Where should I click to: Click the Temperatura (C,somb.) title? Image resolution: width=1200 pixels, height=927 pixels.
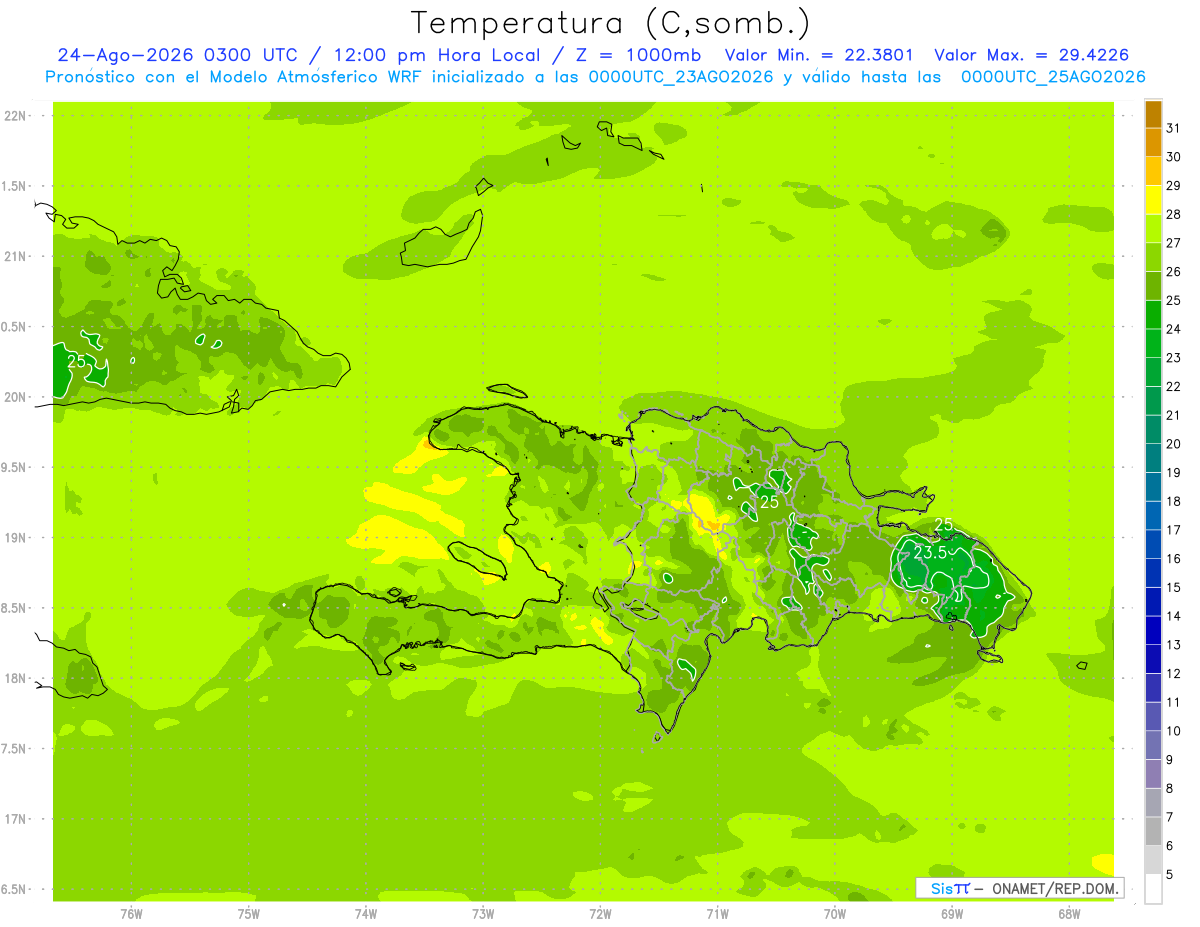611,23
